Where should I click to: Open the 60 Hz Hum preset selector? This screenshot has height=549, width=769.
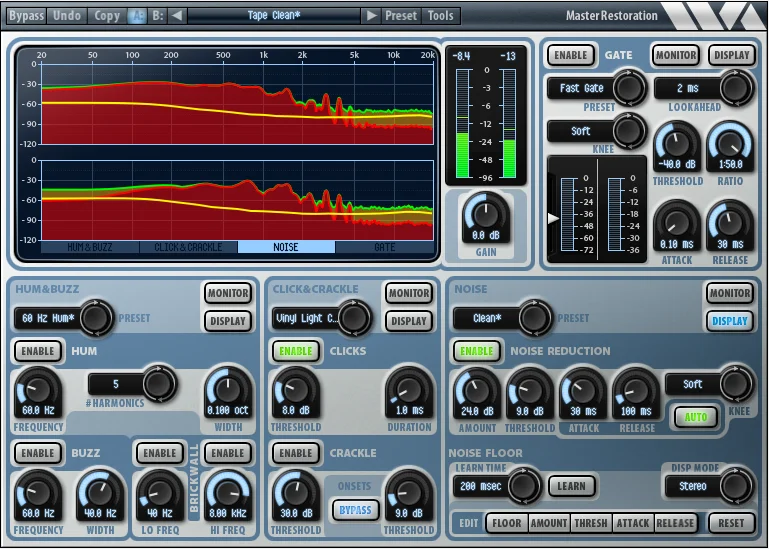63,318
